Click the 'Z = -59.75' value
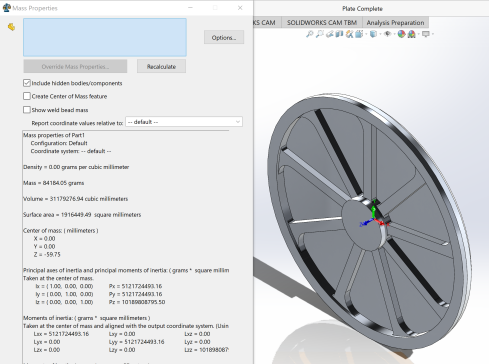Image resolution: width=489 pixels, height=364 pixels. coord(47,255)
